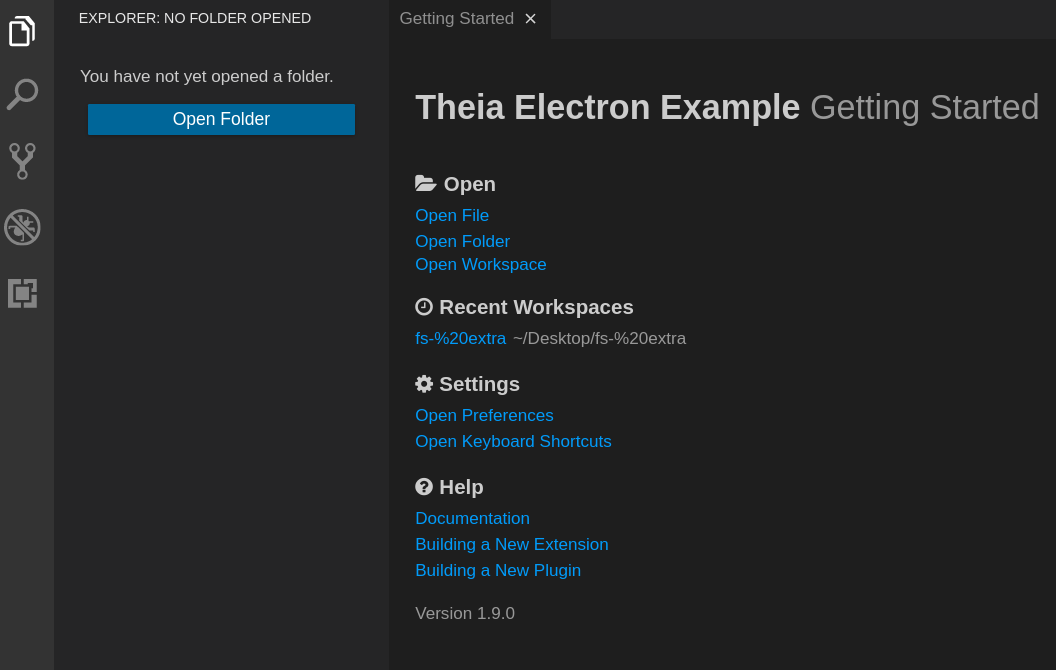
Task: Click the Open Preferences link
Action: tap(484, 415)
